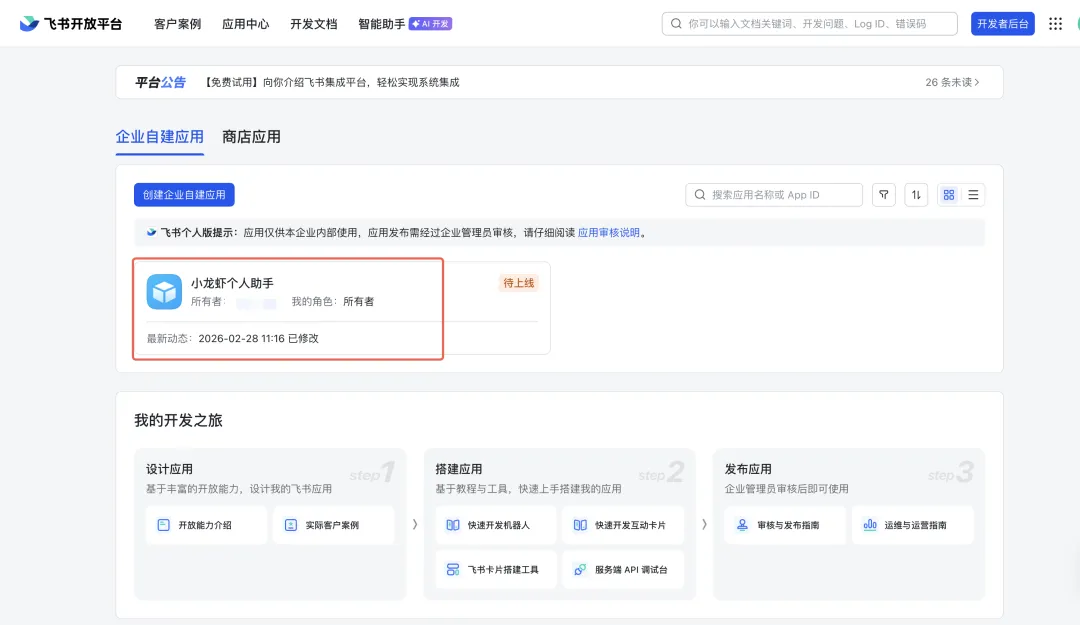
Task: Click the 小龙虾个人助手 app cube icon
Action: tap(164, 291)
